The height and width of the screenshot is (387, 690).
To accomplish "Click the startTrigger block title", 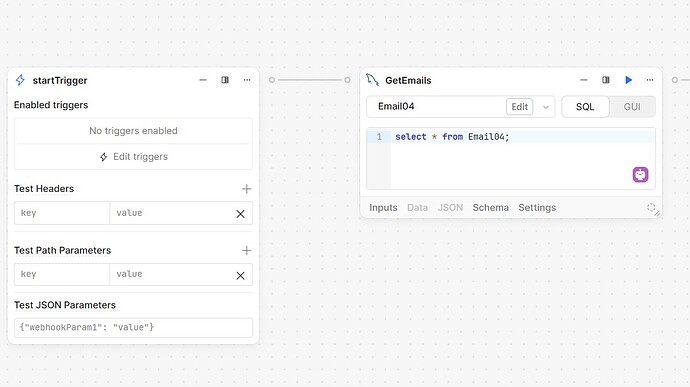I will 60,80.
